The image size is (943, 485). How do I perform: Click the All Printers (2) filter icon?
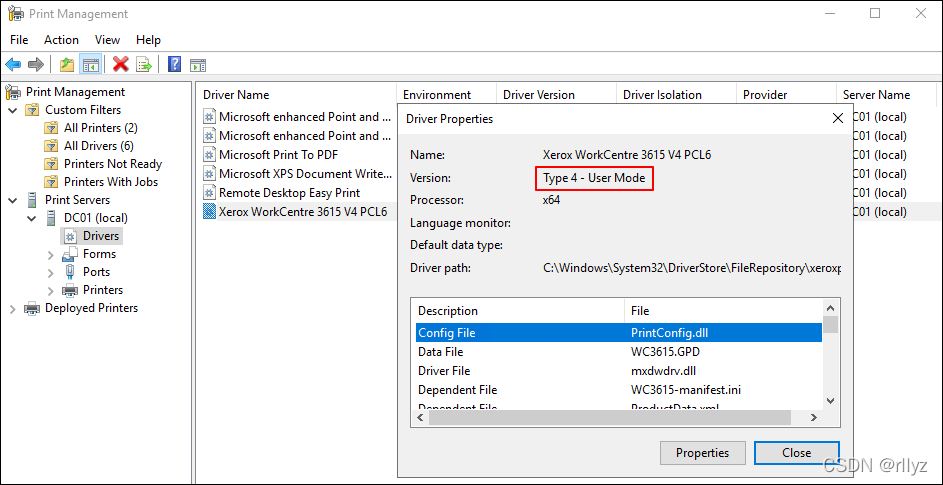click(x=52, y=128)
